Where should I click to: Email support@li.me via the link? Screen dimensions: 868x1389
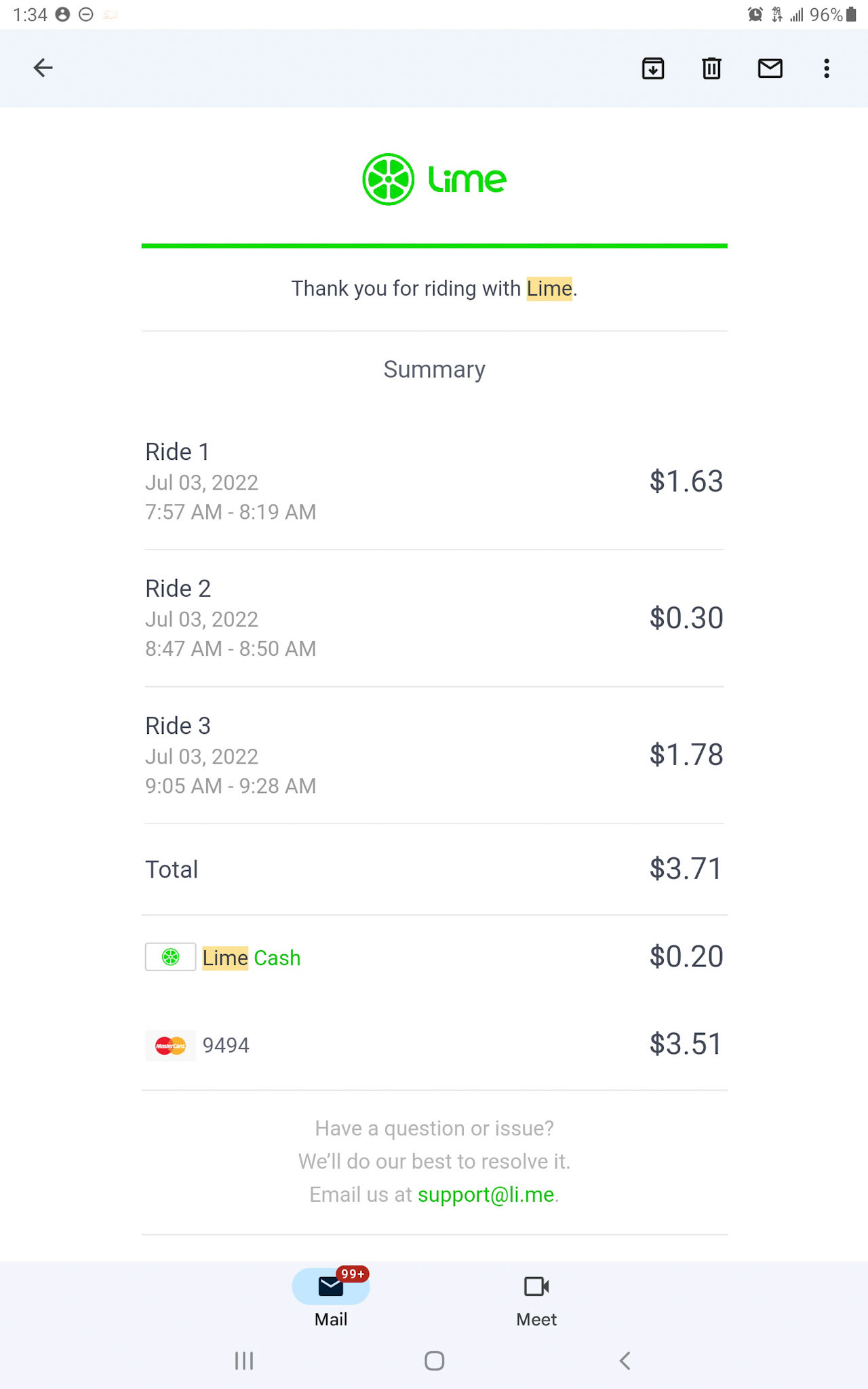486,1194
